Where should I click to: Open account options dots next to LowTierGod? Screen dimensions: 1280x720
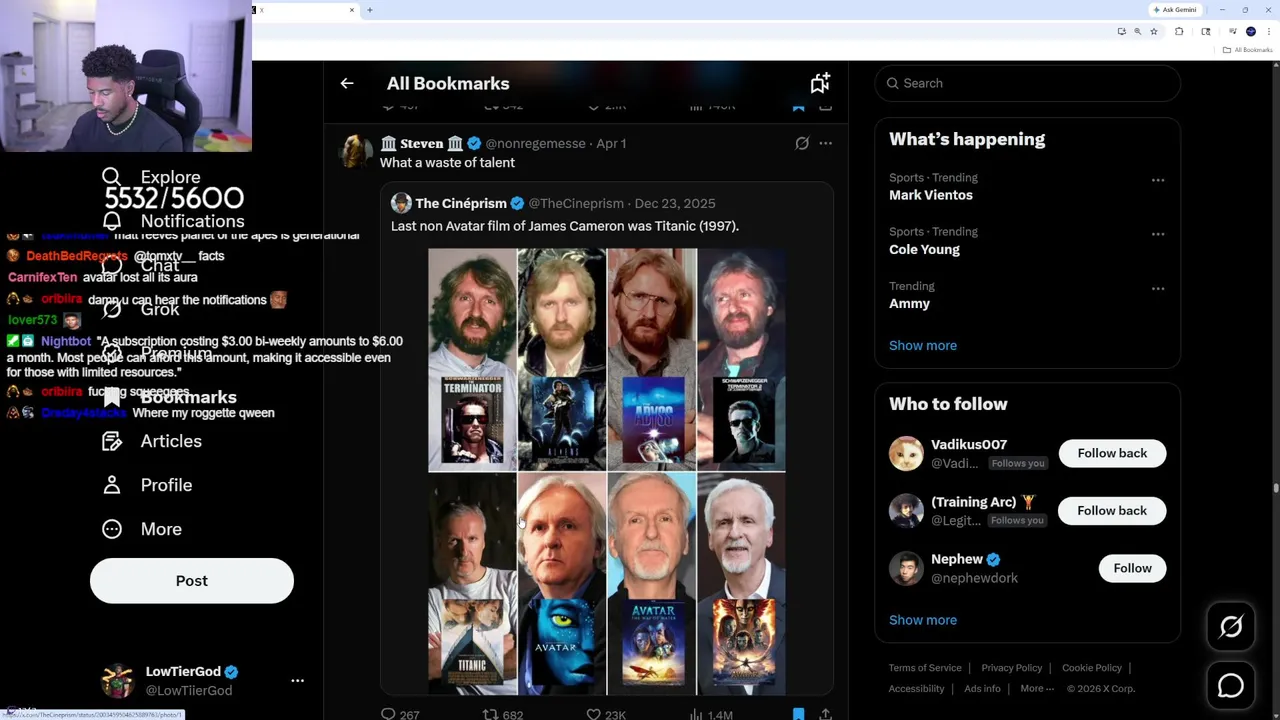[297, 680]
